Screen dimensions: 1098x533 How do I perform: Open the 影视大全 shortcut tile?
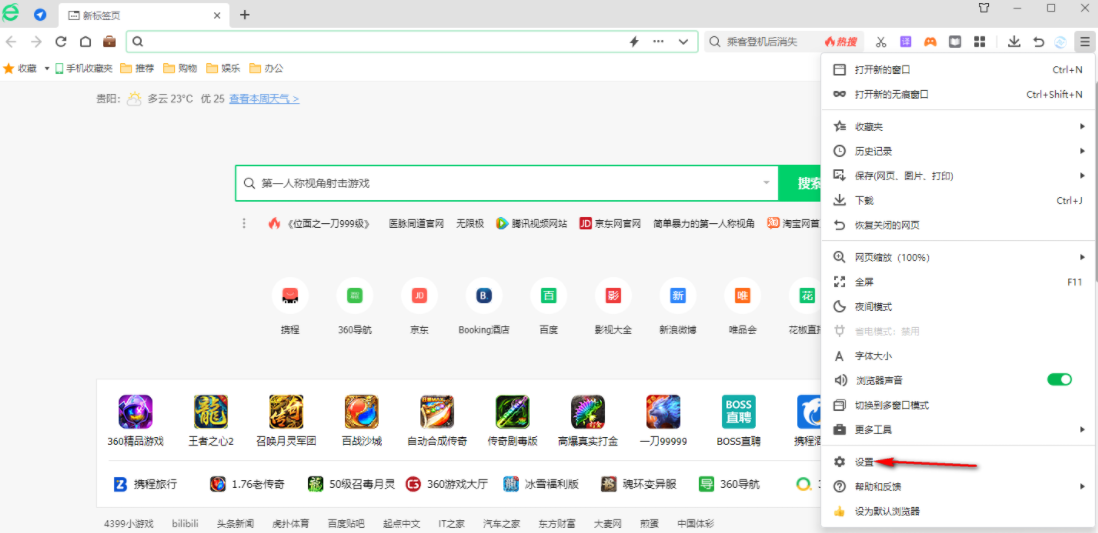click(x=613, y=296)
